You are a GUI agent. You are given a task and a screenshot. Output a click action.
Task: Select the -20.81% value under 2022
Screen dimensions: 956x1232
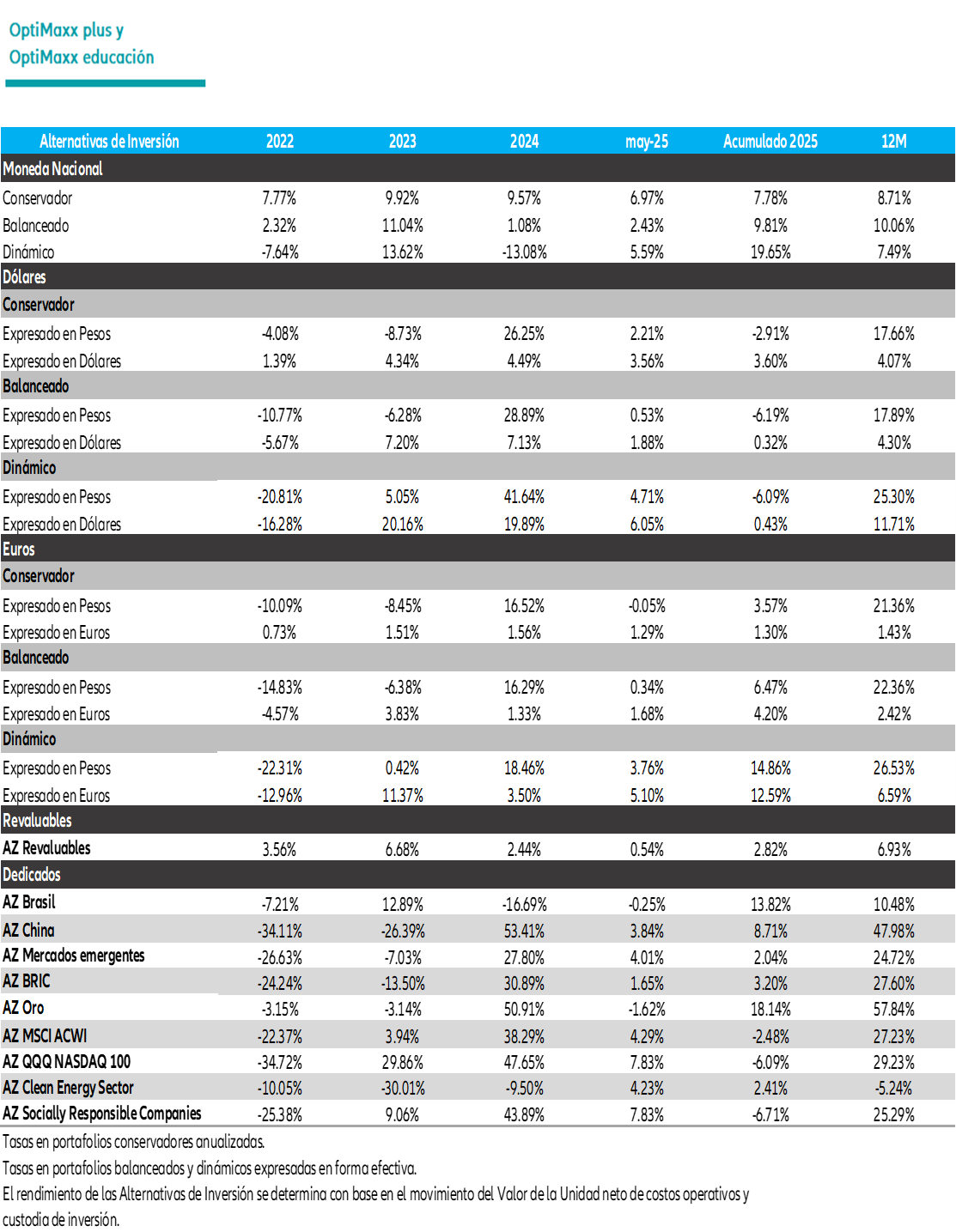point(280,497)
